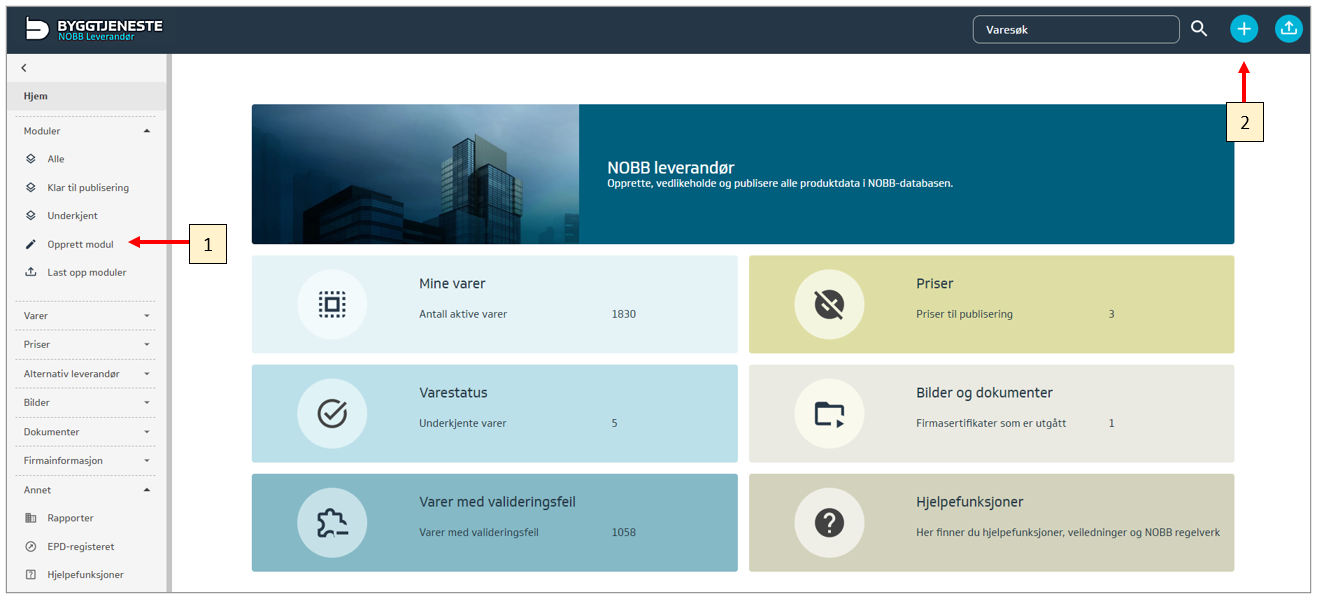Image resolution: width=1320 pixels, height=600 pixels.
Task: Click the Priser tile icon
Action: (x=829, y=304)
